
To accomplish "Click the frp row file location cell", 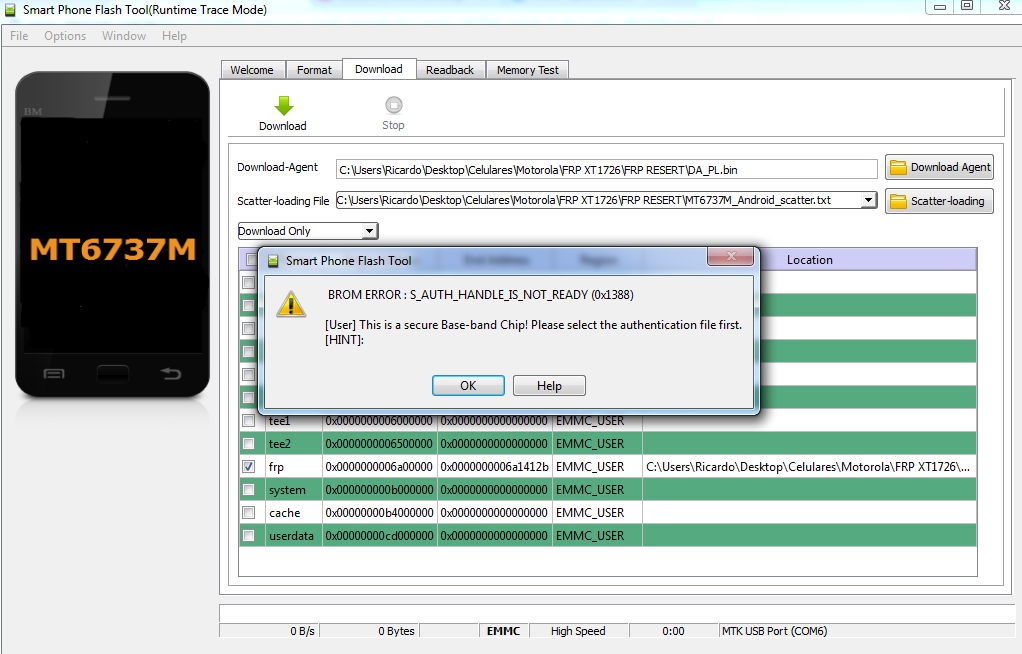I will [809, 467].
